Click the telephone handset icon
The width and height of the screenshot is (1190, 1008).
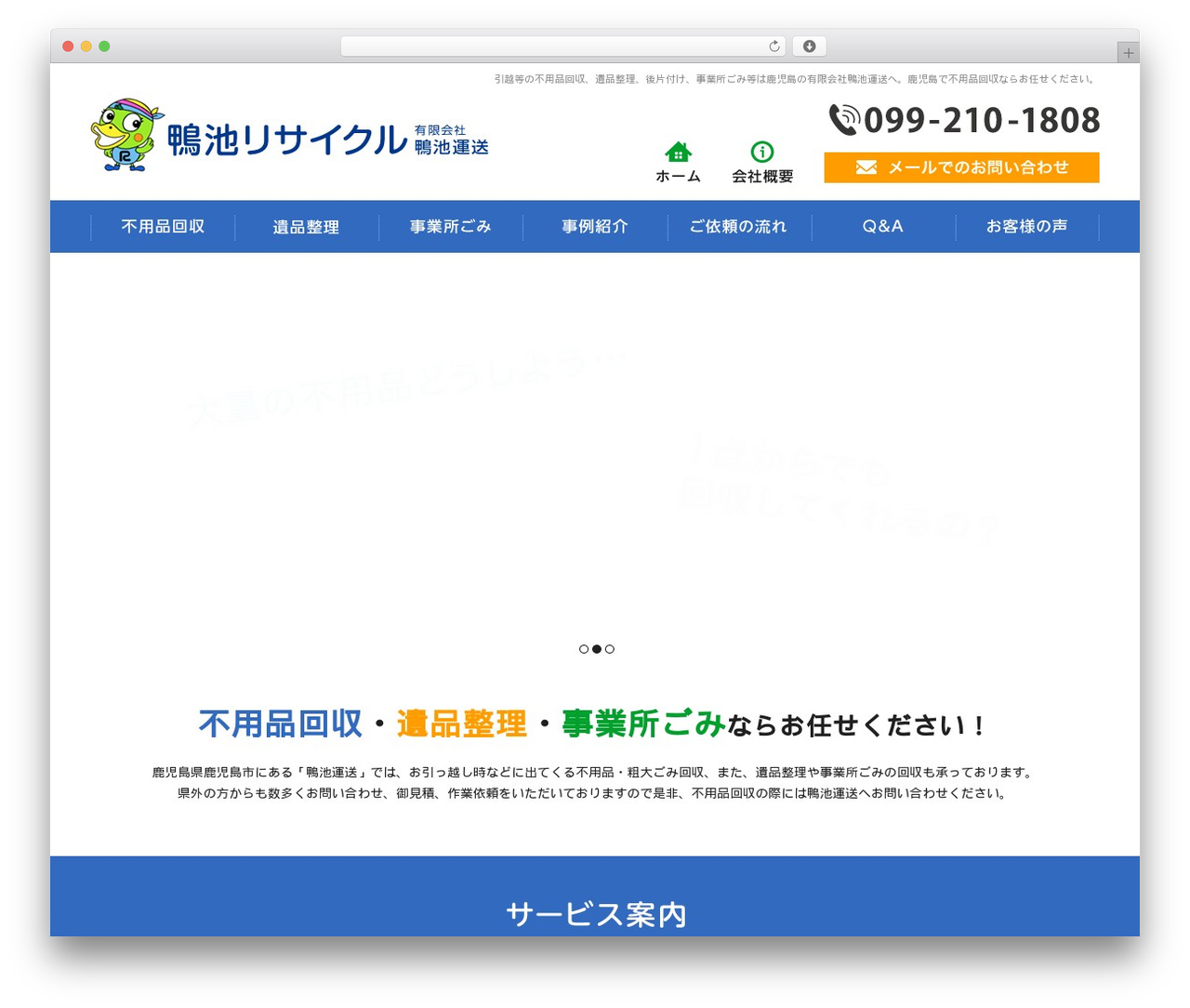pyautogui.click(x=844, y=120)
